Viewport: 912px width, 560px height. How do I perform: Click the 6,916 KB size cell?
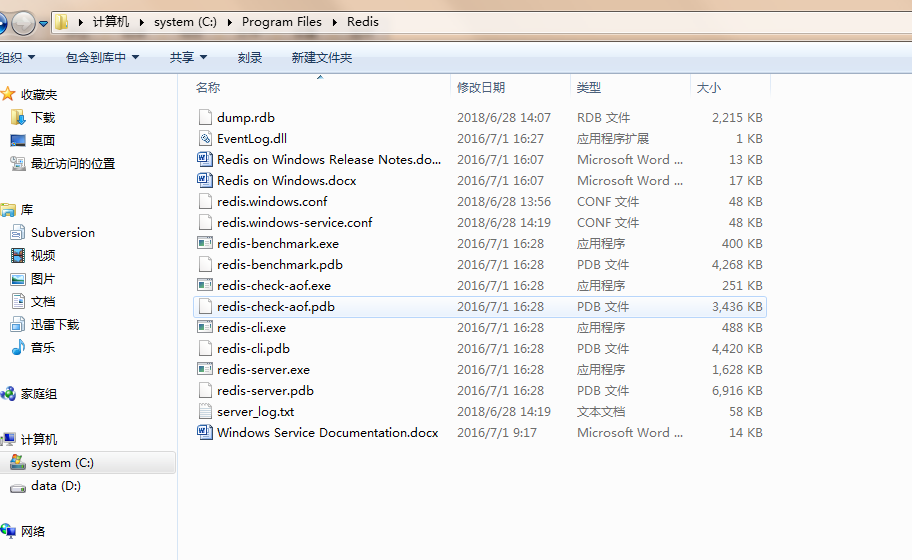[x=737, y=391]
